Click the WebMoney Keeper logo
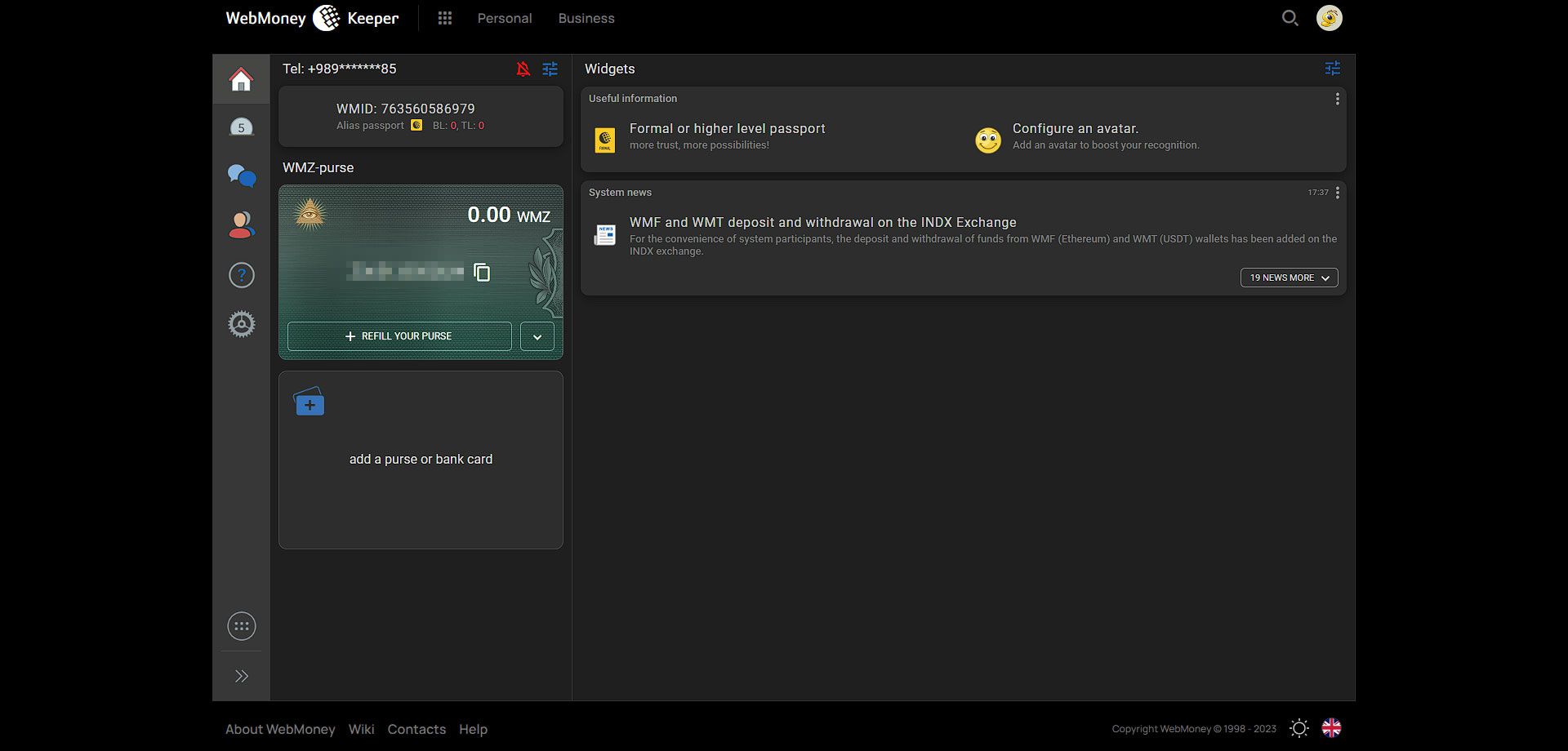This screenshot has width=1568, height=751. point(312,18)
